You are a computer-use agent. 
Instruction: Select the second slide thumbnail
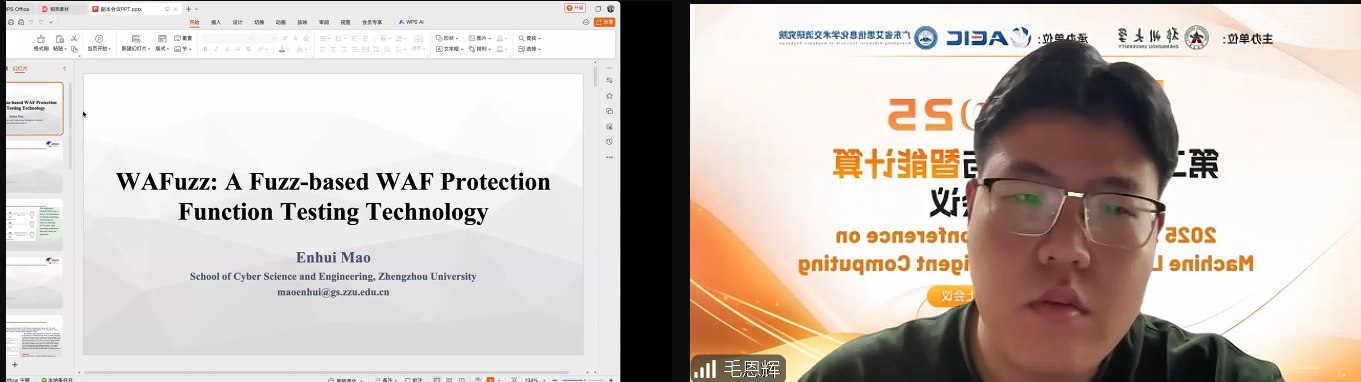pos(34,166)
